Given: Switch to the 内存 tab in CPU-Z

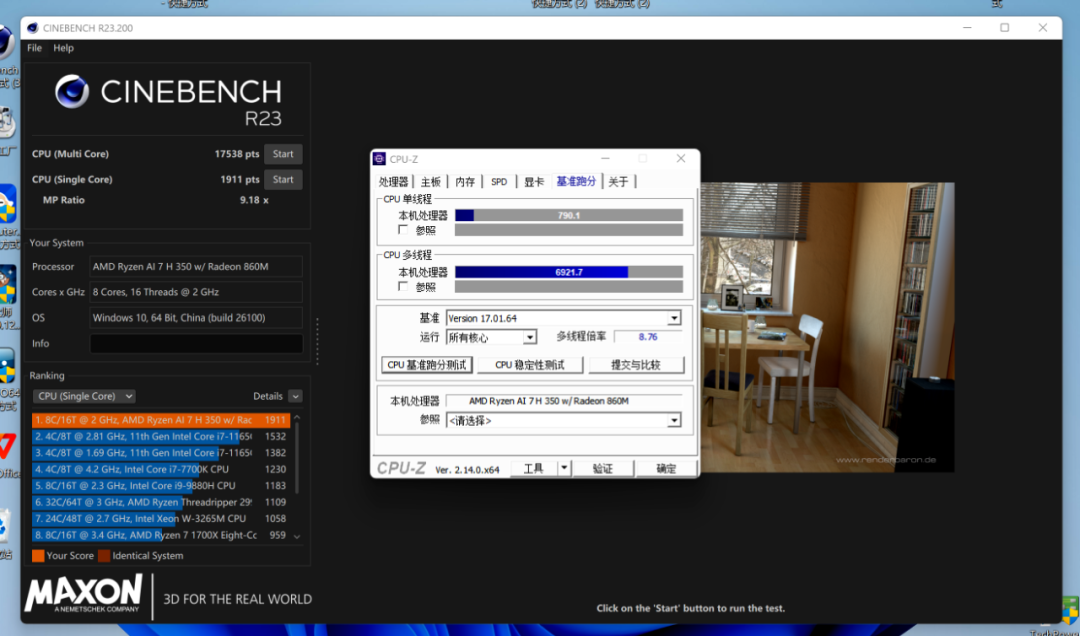Looking at the screenshot, I should coord(465,182).
